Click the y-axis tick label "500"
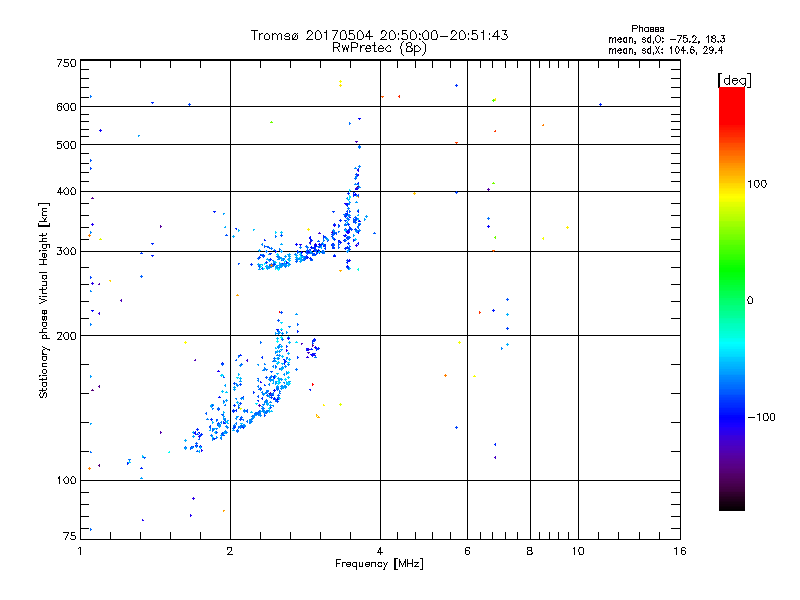This screenshot has height=600, width=800. pos(67,145)
